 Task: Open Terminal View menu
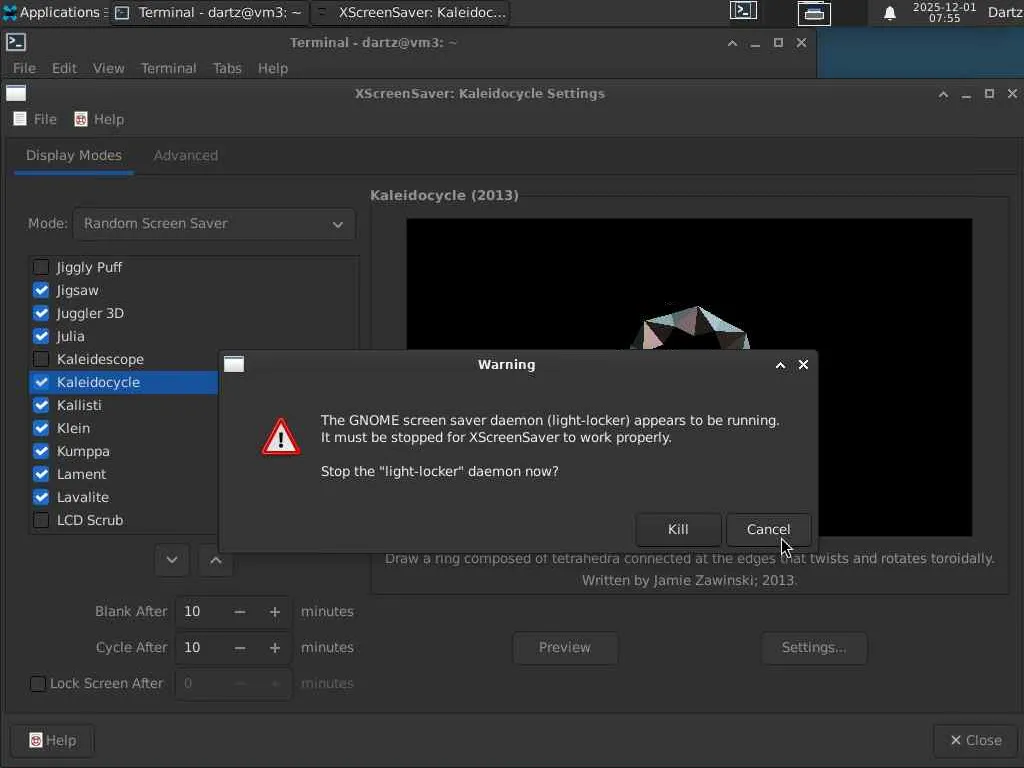tap(108, 68)
